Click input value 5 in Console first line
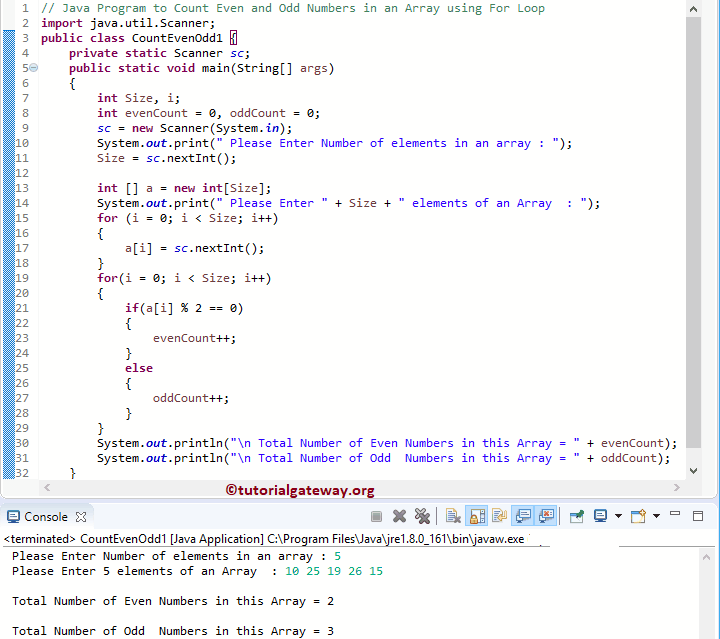This screenshot has height=639, width=720. (x=338, y=556)
